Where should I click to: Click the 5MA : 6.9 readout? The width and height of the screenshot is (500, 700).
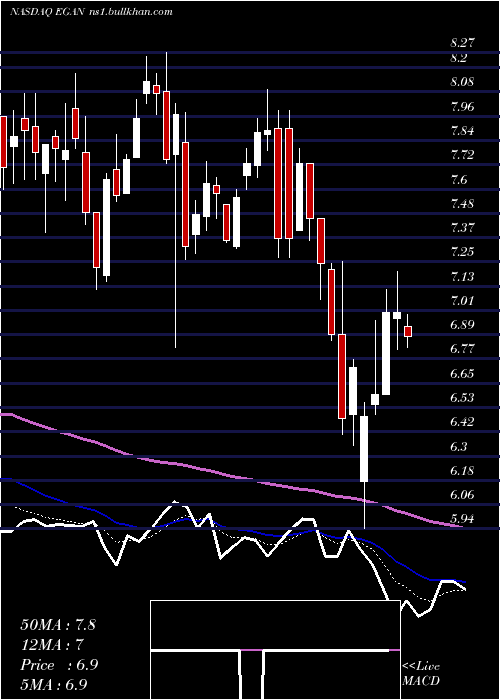pos(54,684)
